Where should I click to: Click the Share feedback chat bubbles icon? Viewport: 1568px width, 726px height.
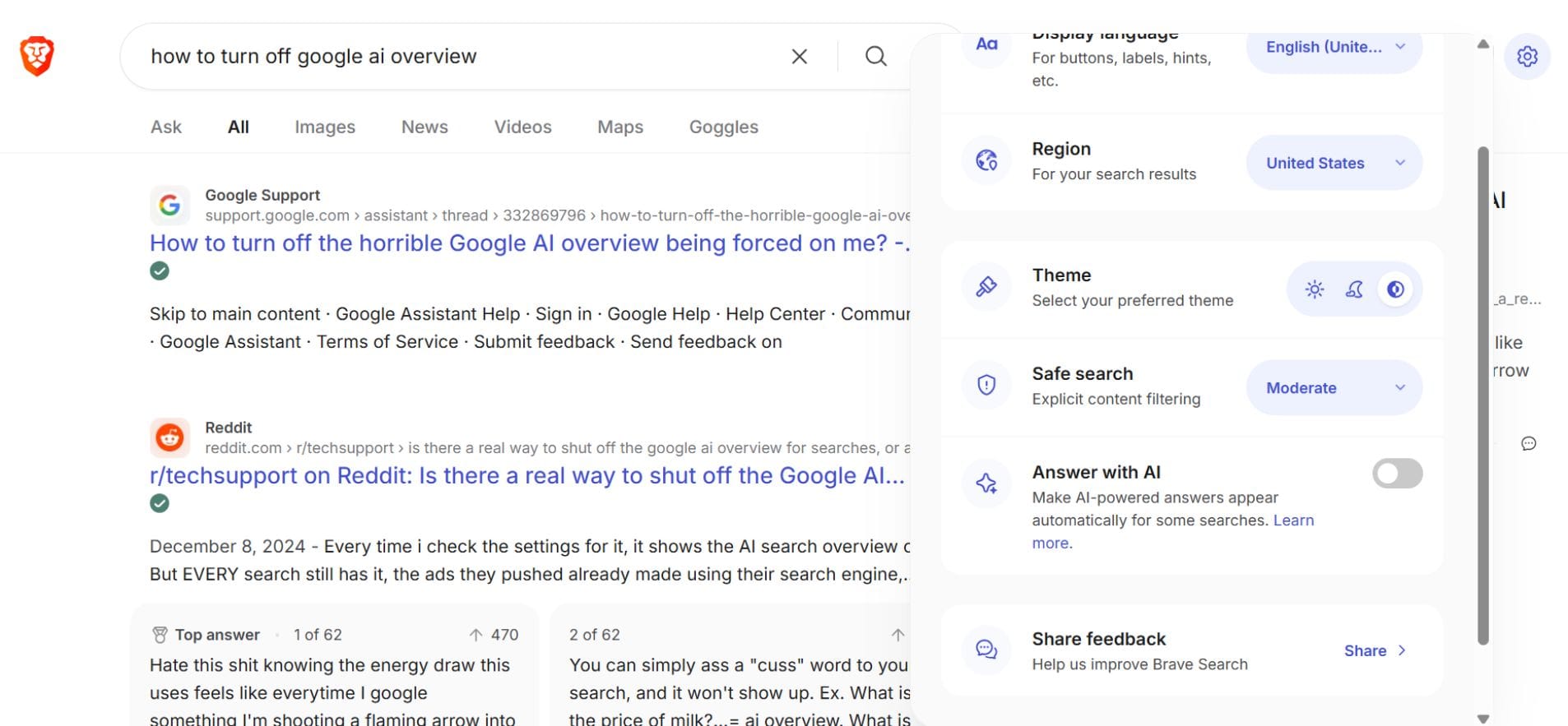[x=986, y=650]
